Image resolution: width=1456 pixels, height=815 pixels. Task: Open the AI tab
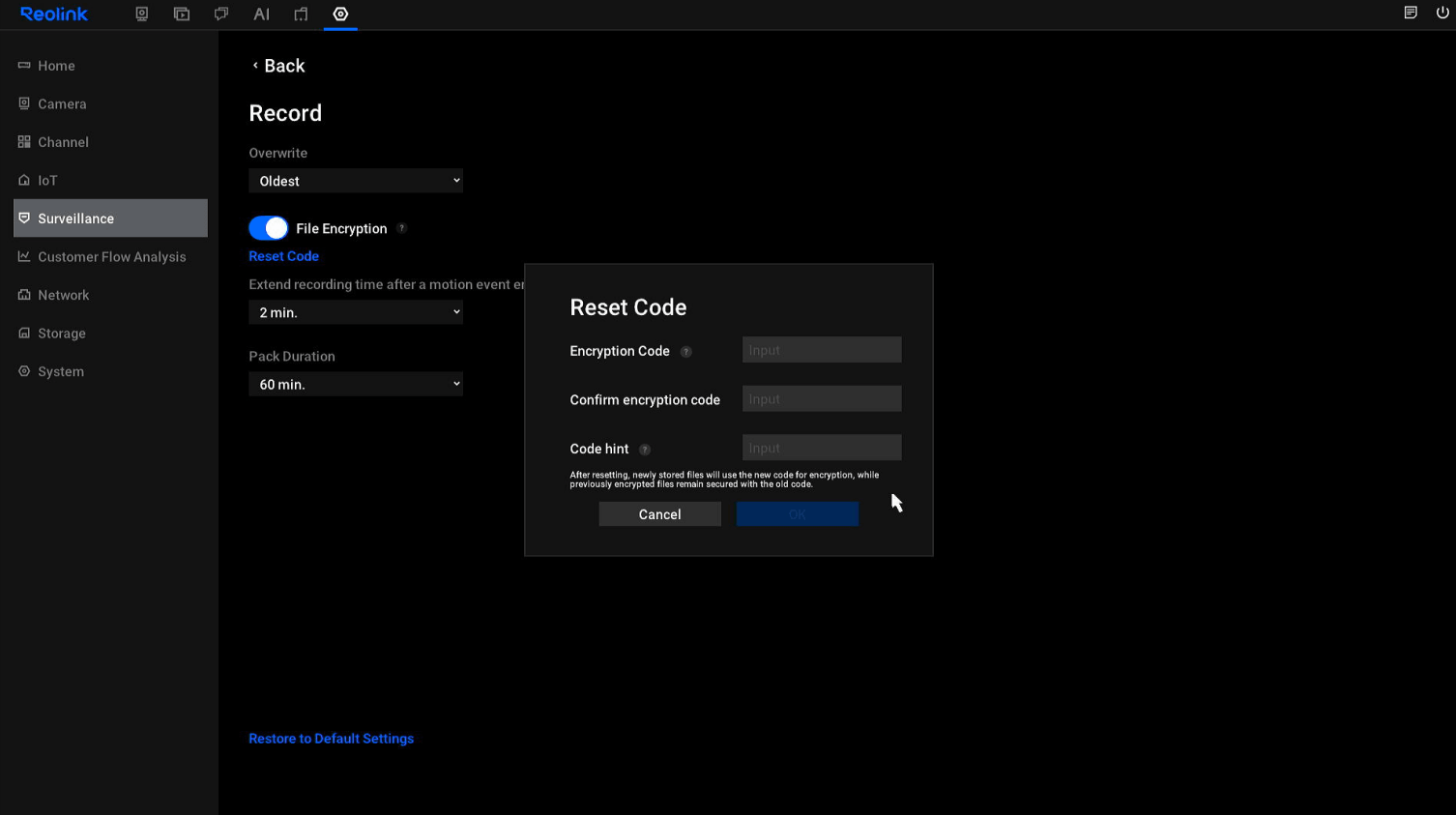(261, 14)
